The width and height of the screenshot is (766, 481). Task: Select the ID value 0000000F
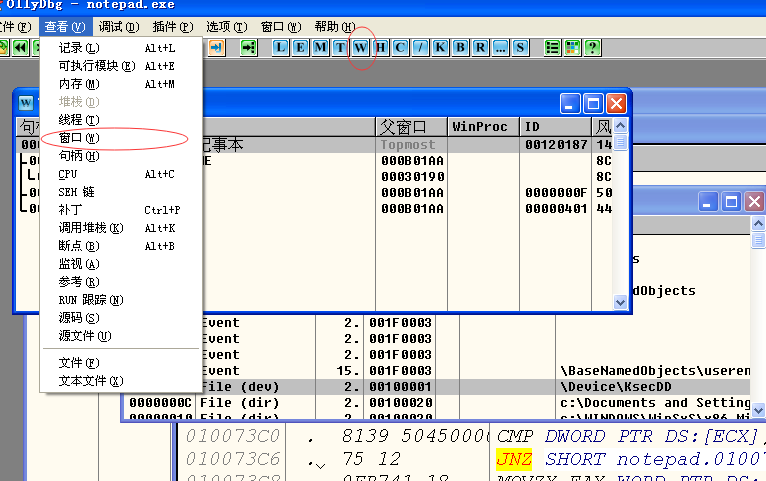pos(556,192)
